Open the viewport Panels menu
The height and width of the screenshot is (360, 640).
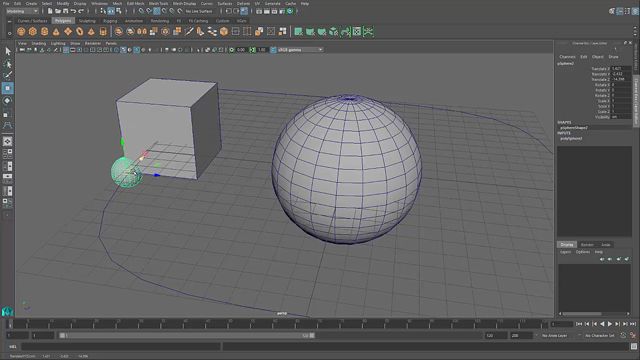pos(111,43)
